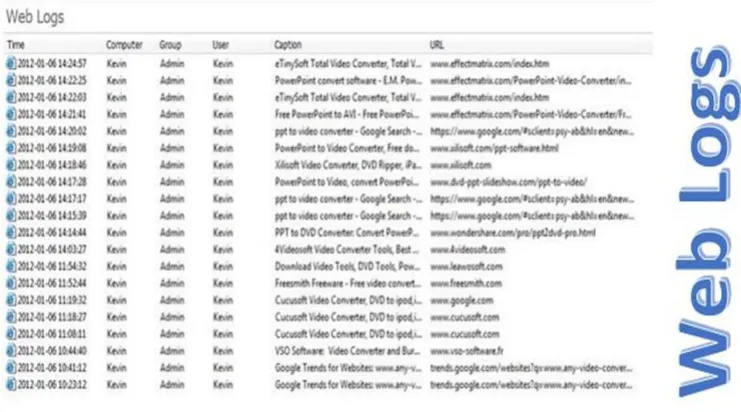Select URL www.google.com in the 11:19:32 row

[462, 300]
